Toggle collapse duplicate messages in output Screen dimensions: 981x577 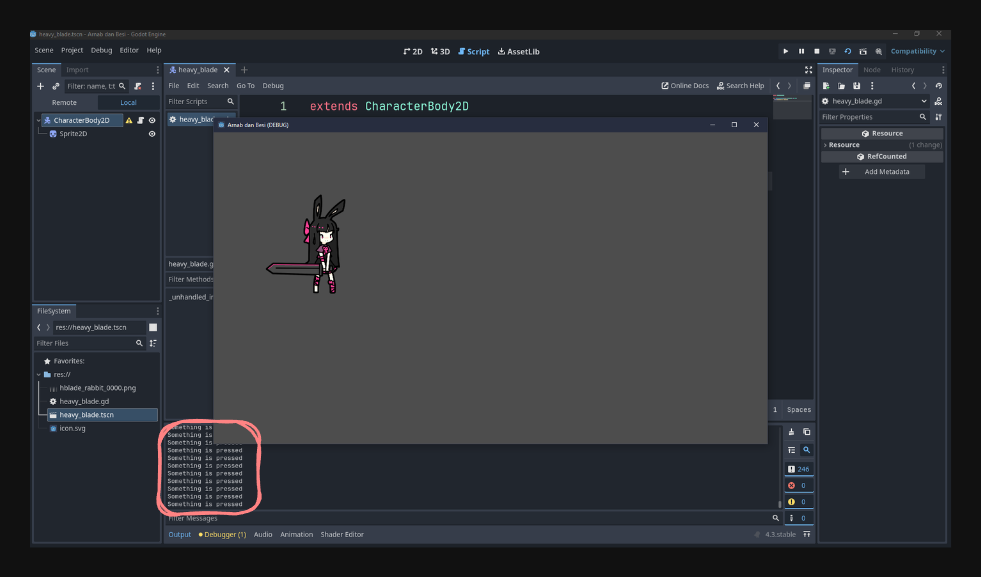791,450
